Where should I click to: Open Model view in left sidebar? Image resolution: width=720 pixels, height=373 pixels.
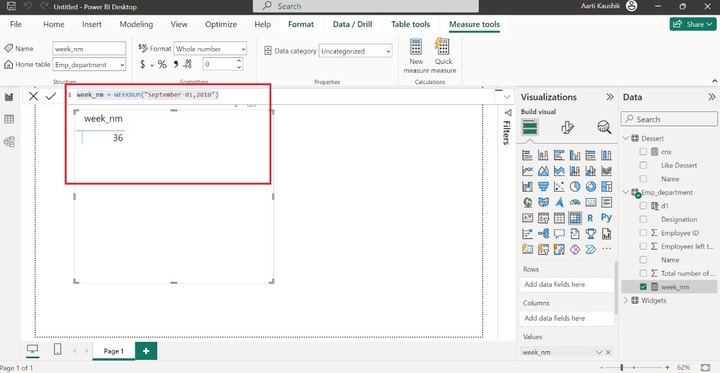pos(9,142)
